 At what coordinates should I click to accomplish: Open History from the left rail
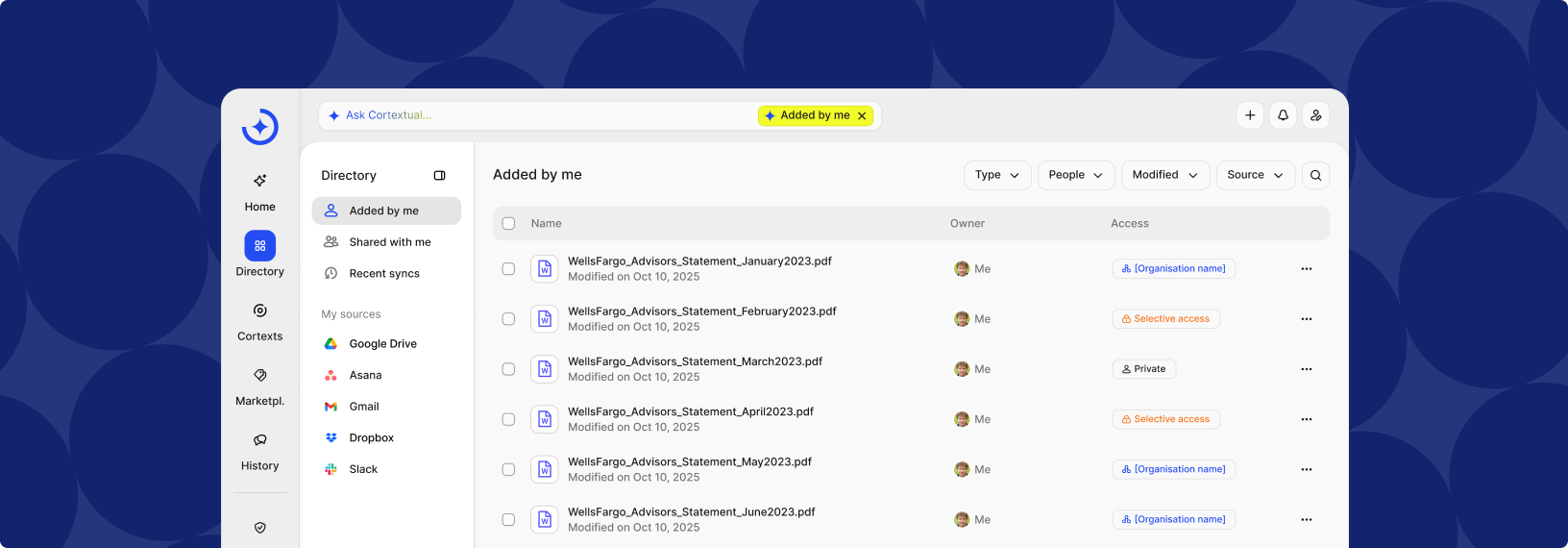tap(259, 451)
